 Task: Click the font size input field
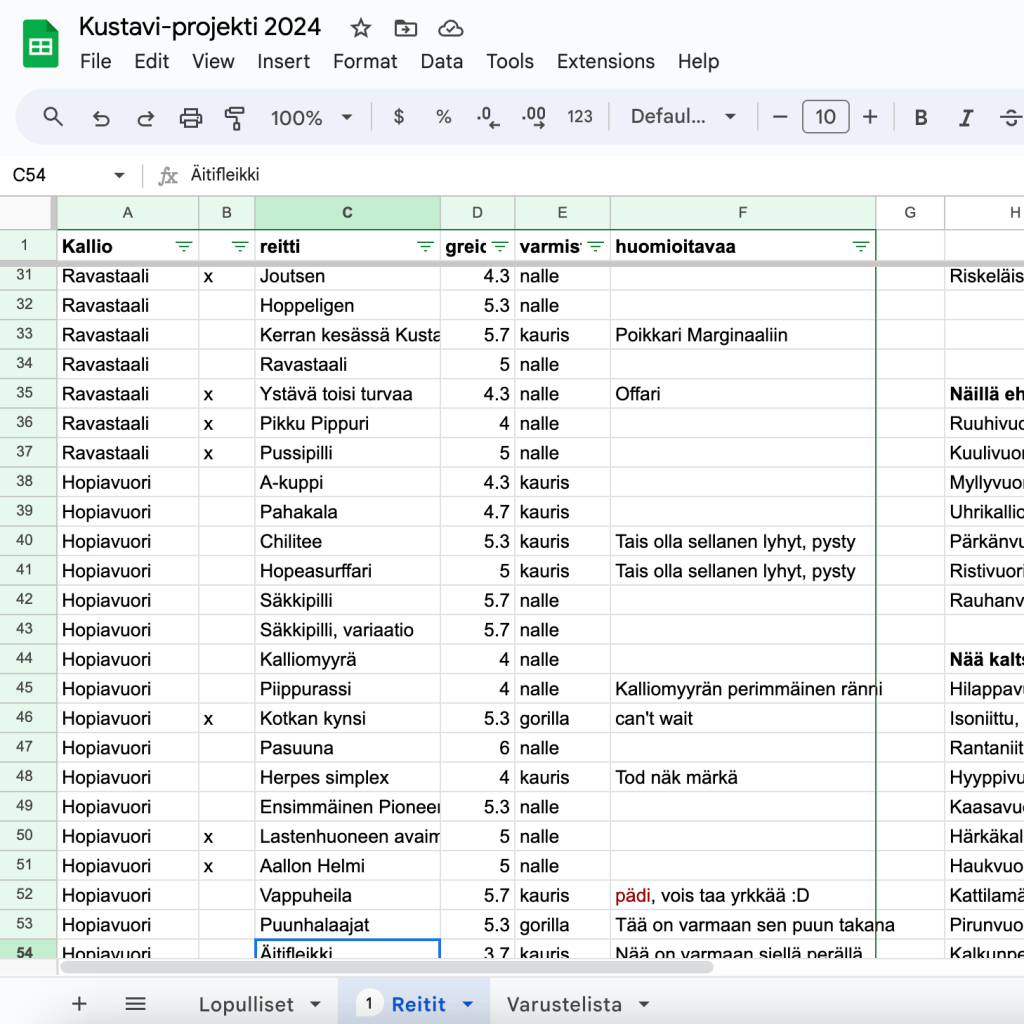[x=825, y=117]
